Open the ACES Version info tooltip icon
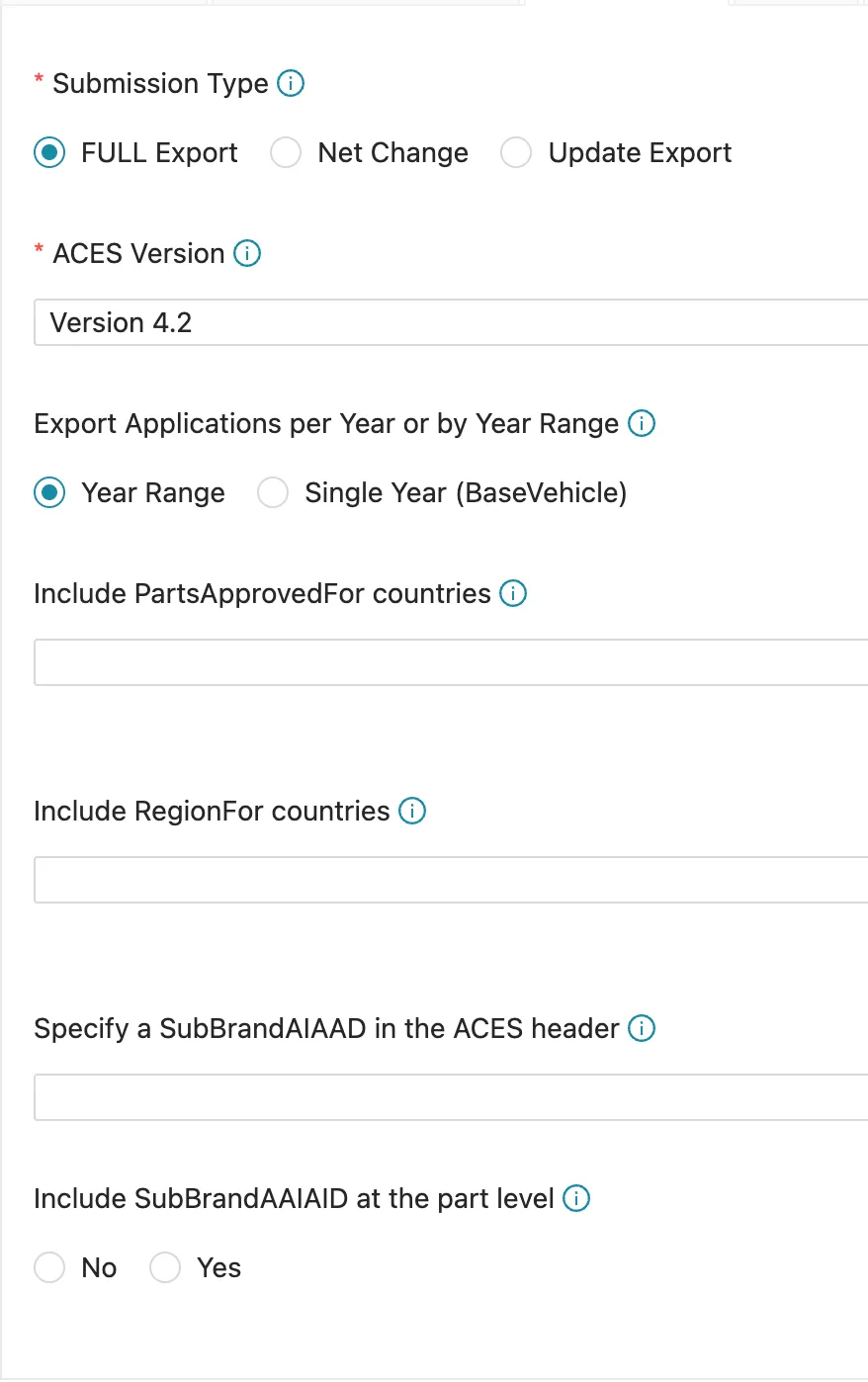This screenshot has height=1382, width=868. click(x=247, y=254)
